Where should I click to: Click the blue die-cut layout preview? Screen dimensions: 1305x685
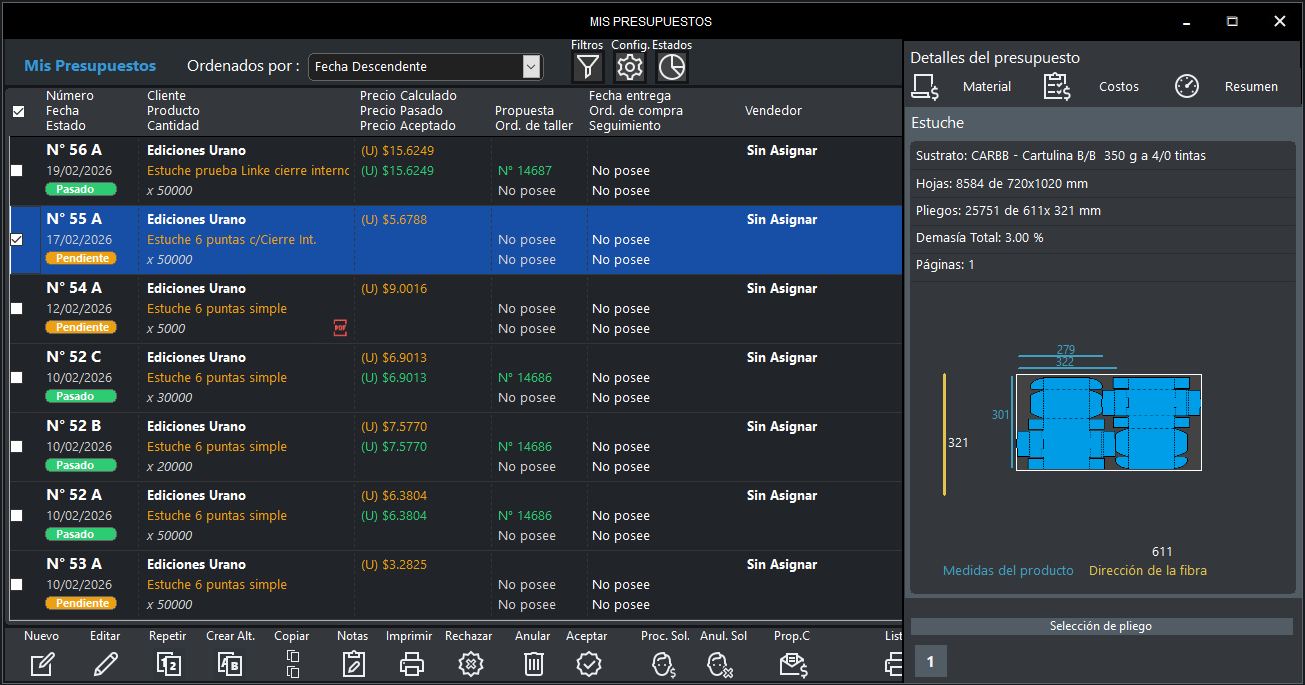coord(1108,422)
